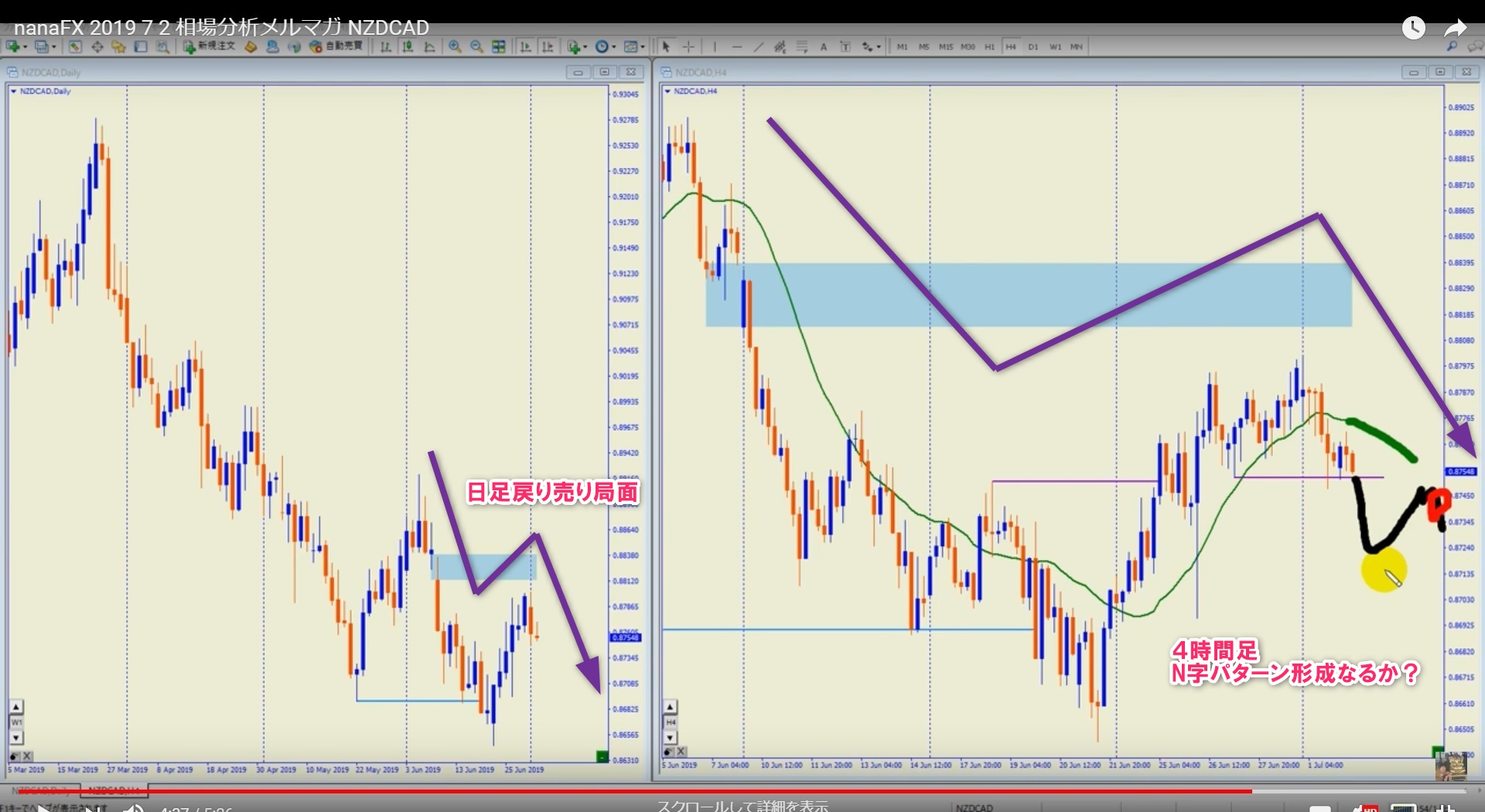Switch timeframe to MN
The width and height of the screenshot is (1485, 812).
1077,47
